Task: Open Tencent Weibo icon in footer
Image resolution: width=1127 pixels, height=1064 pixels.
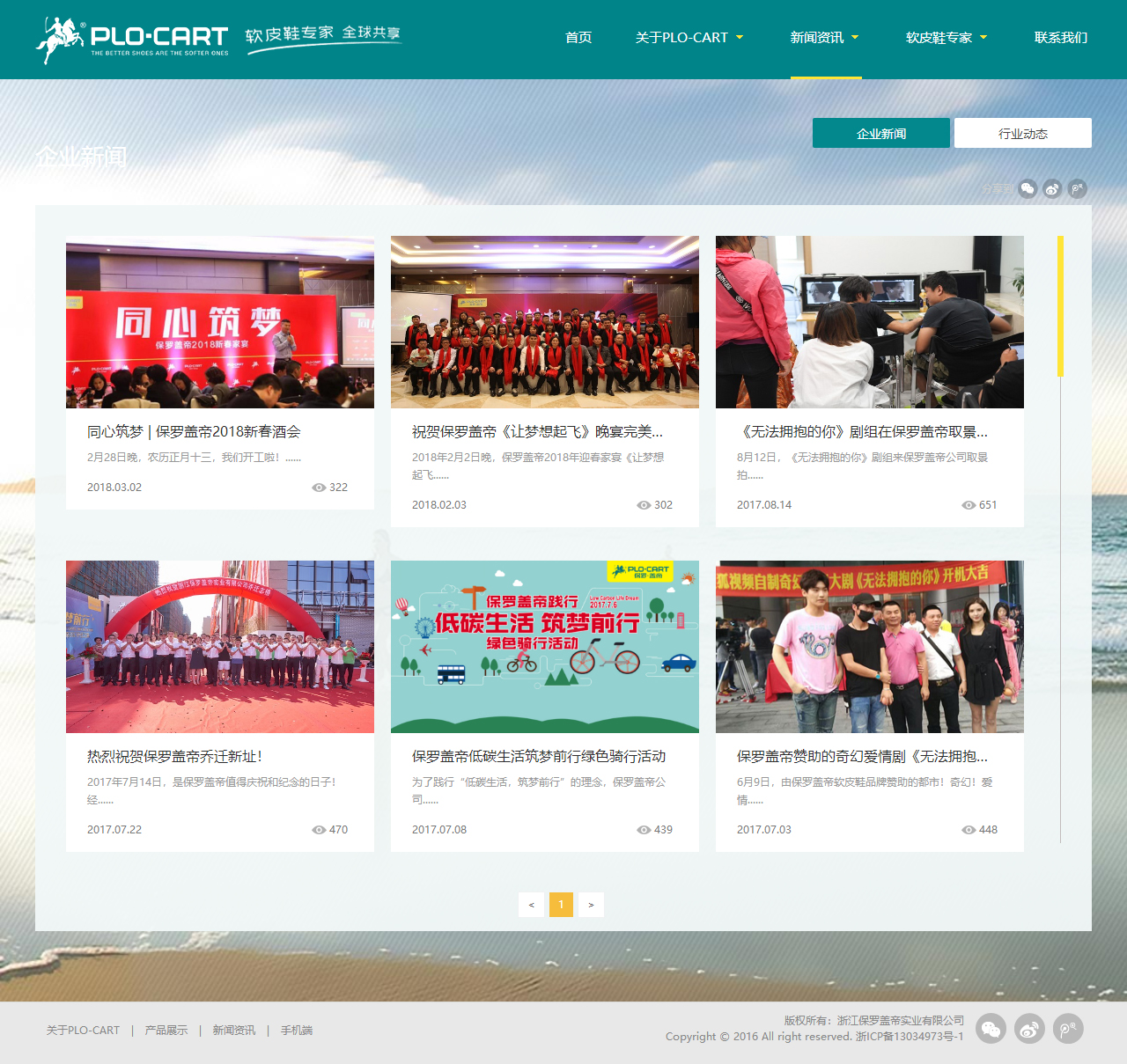Action: (x=1068, y=1029)
